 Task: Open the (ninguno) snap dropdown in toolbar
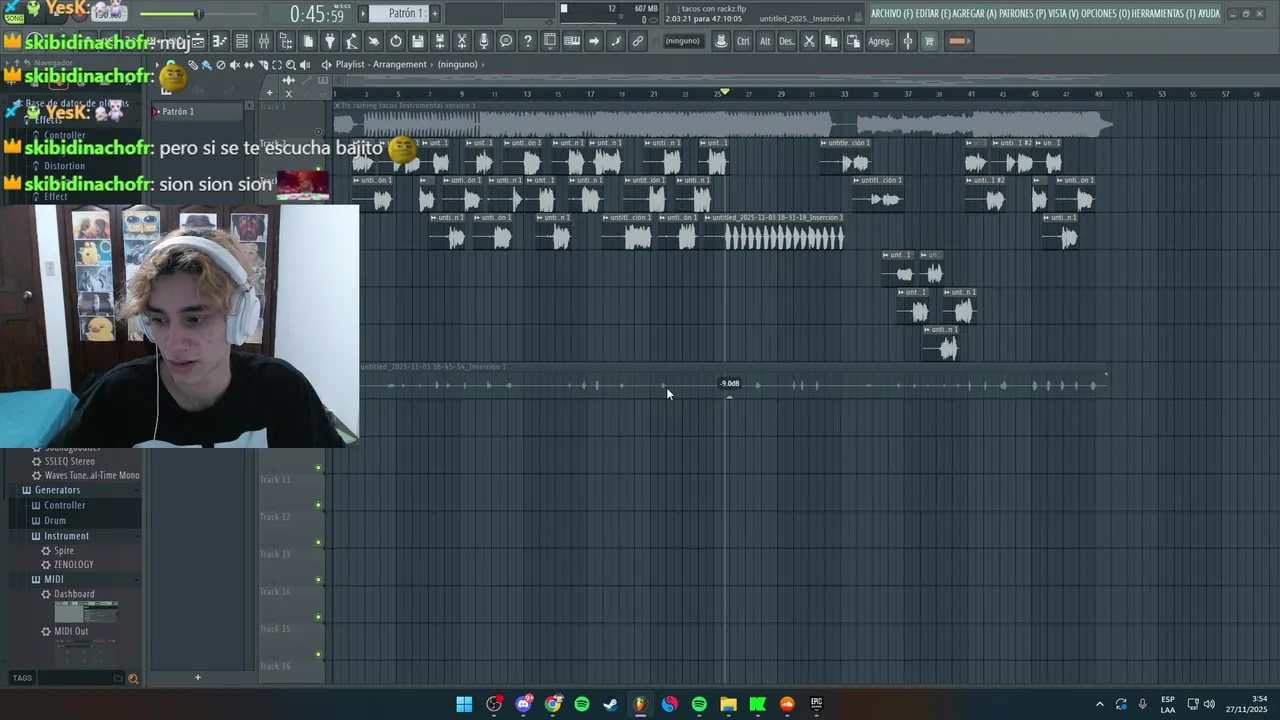click(682, 41)
